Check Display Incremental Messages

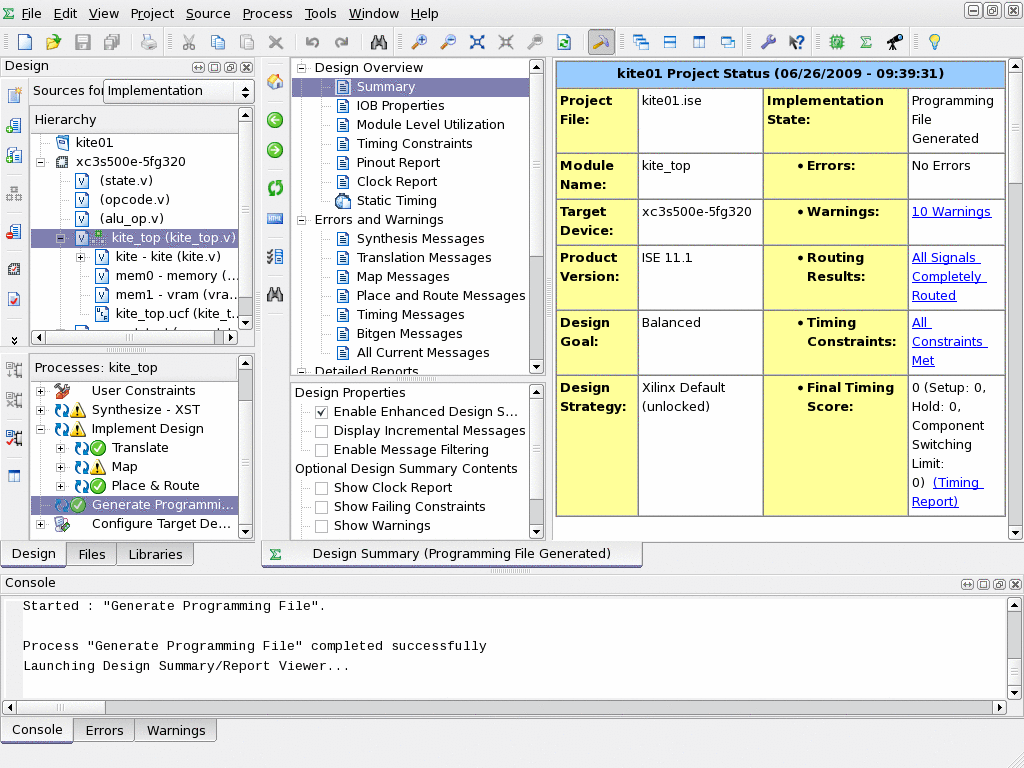point(321,431)
